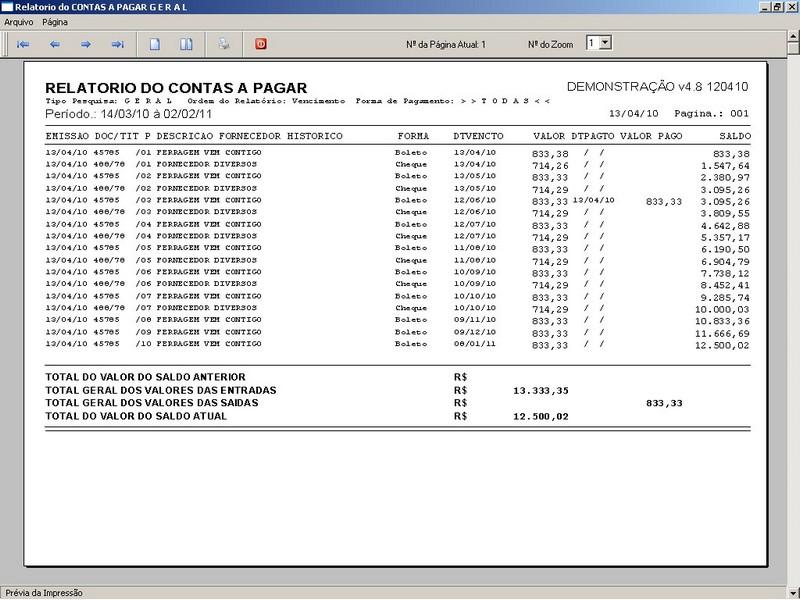
Task: Click the zoom value field showing 1
Action: (x=592, y=43)
